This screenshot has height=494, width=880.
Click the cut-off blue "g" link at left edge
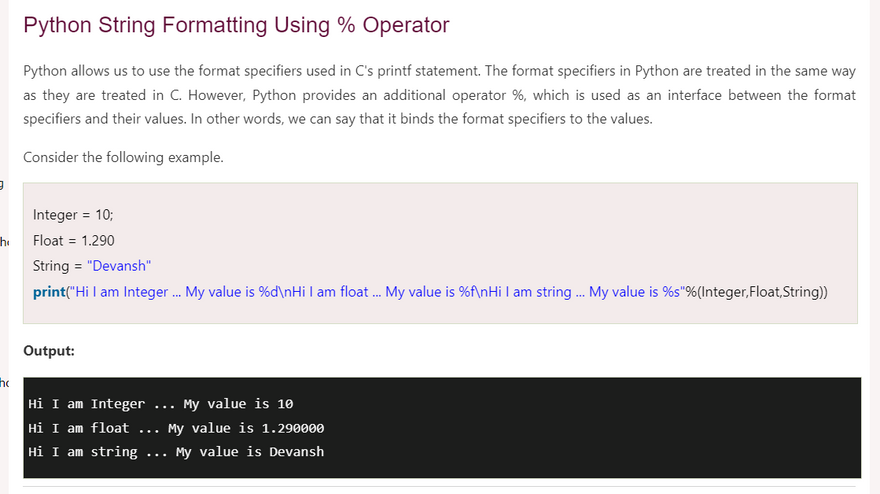pyautogui.click(x=2, y=184)
